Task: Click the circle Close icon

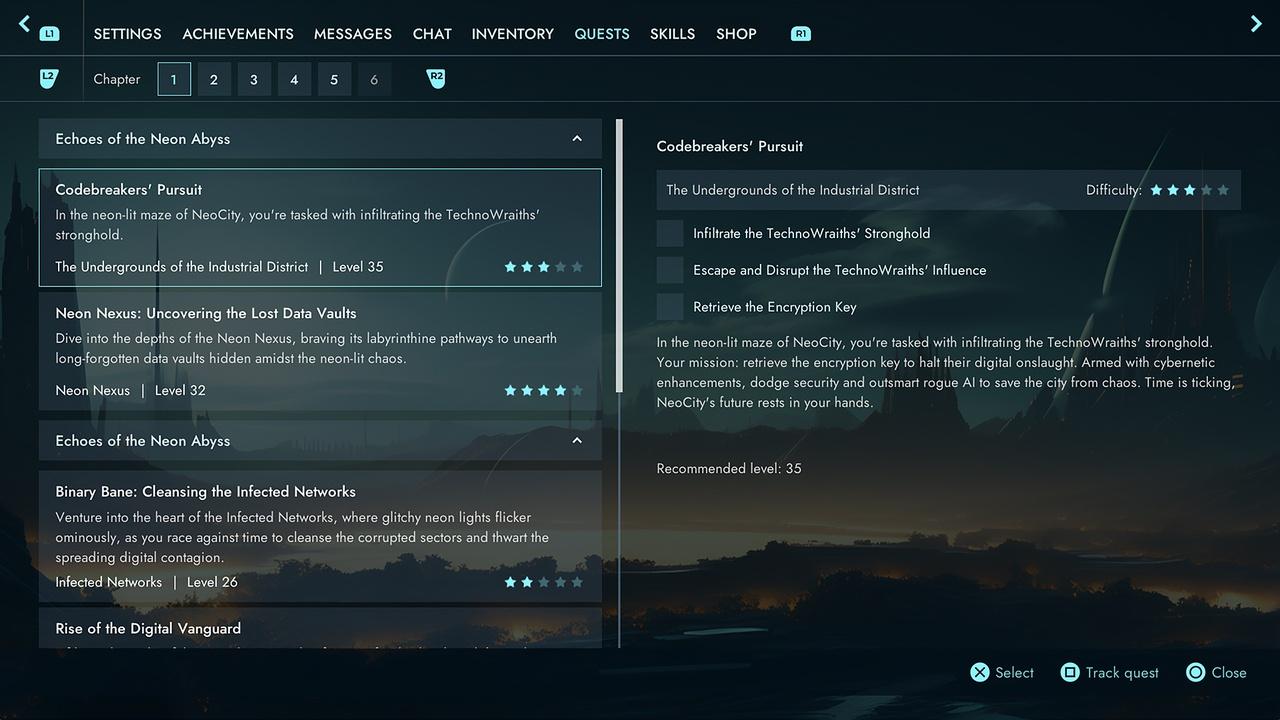Action: click(x=1195, y=673)
